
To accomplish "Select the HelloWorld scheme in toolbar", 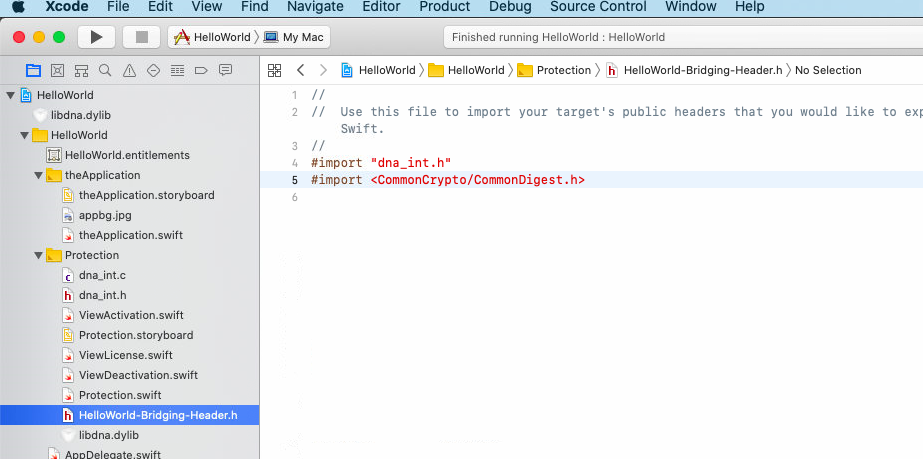I will point(213,37).
